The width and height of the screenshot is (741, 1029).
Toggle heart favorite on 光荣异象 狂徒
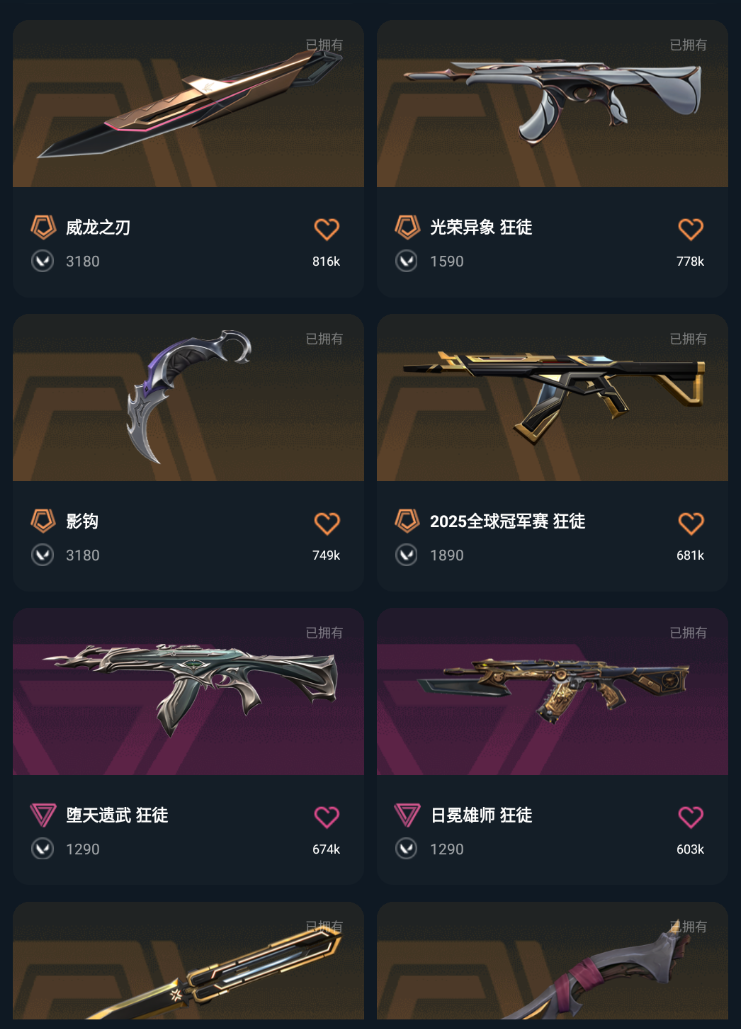tap(690, 229)
